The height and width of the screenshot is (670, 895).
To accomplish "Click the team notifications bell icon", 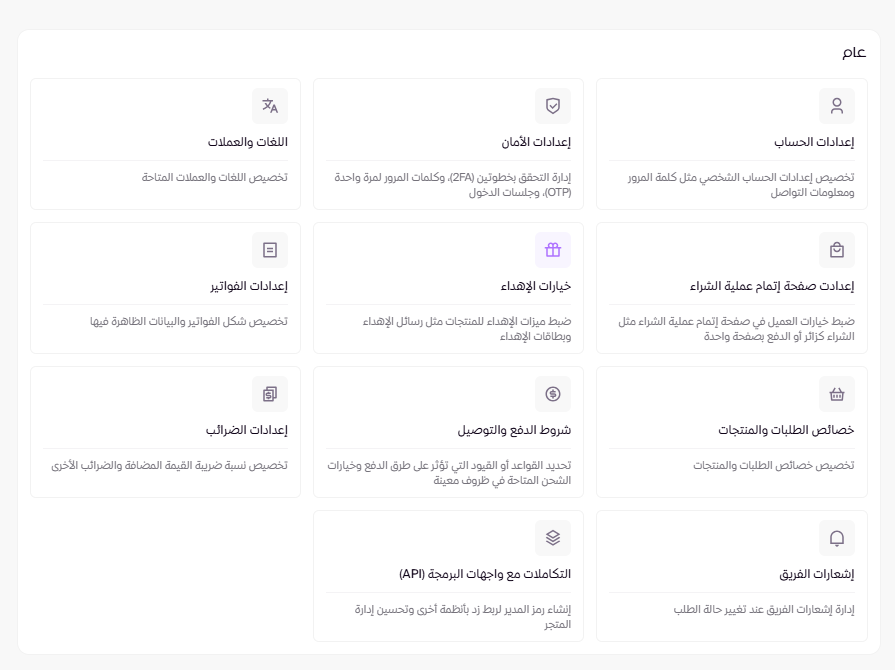I will [836, 538].
